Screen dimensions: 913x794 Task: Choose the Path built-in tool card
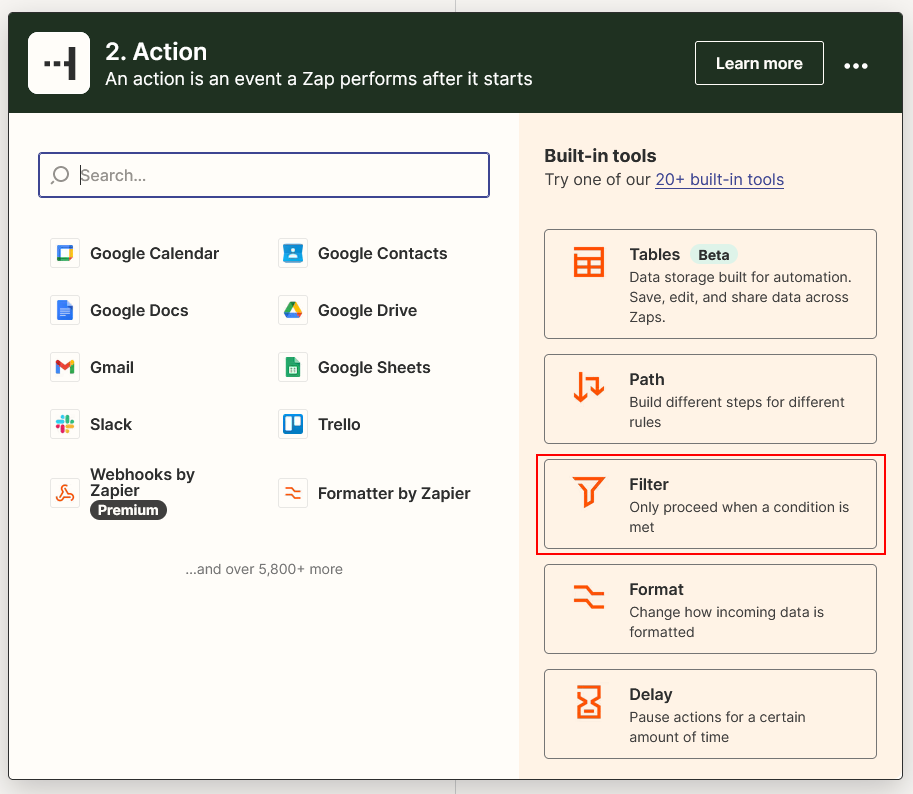click(x=710, y=399)
